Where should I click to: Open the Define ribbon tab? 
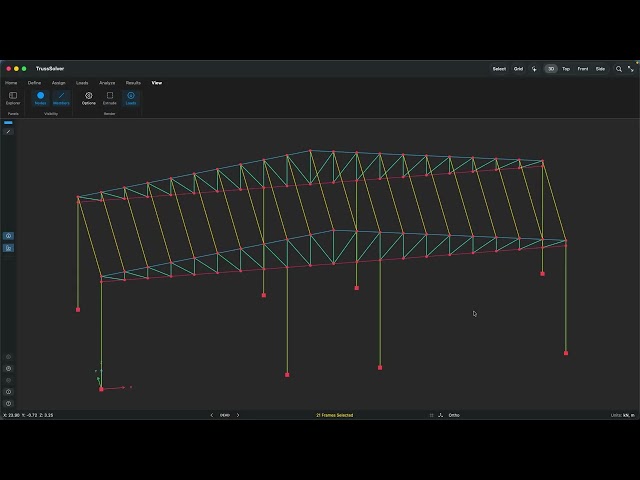pyautogui.click(x=34, y=83)
